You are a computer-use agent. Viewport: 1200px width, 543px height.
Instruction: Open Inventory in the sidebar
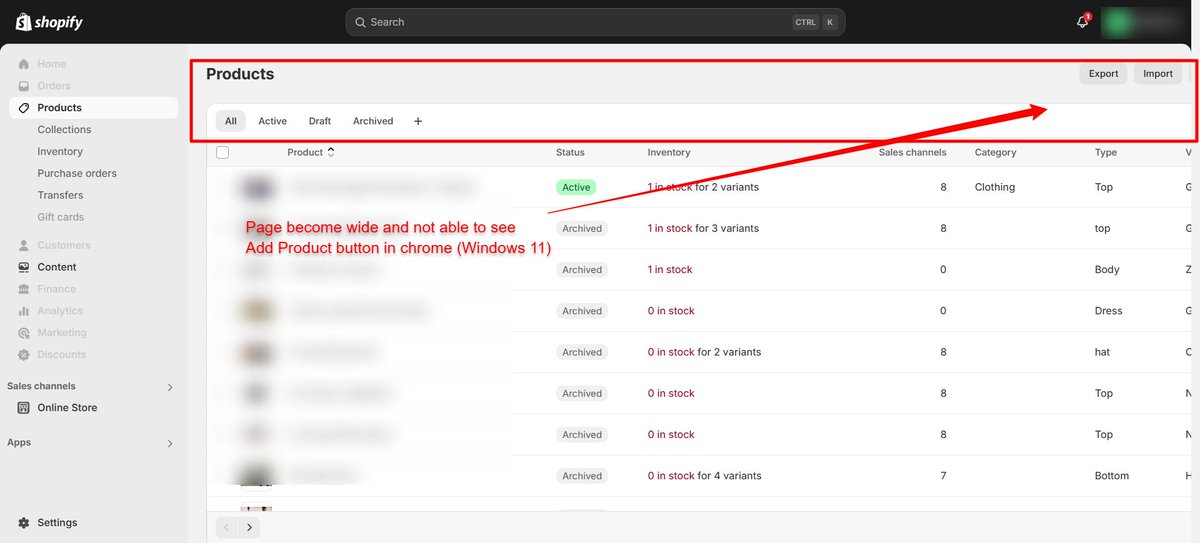click(60, 152)
